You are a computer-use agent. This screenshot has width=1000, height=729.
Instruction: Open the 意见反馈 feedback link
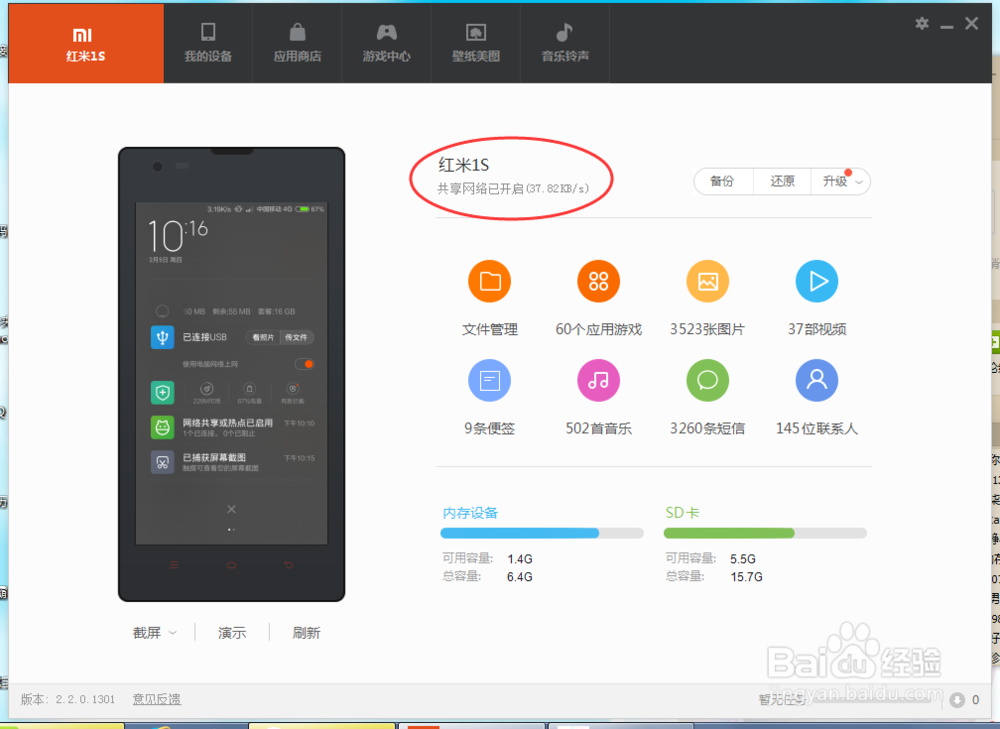157,699
